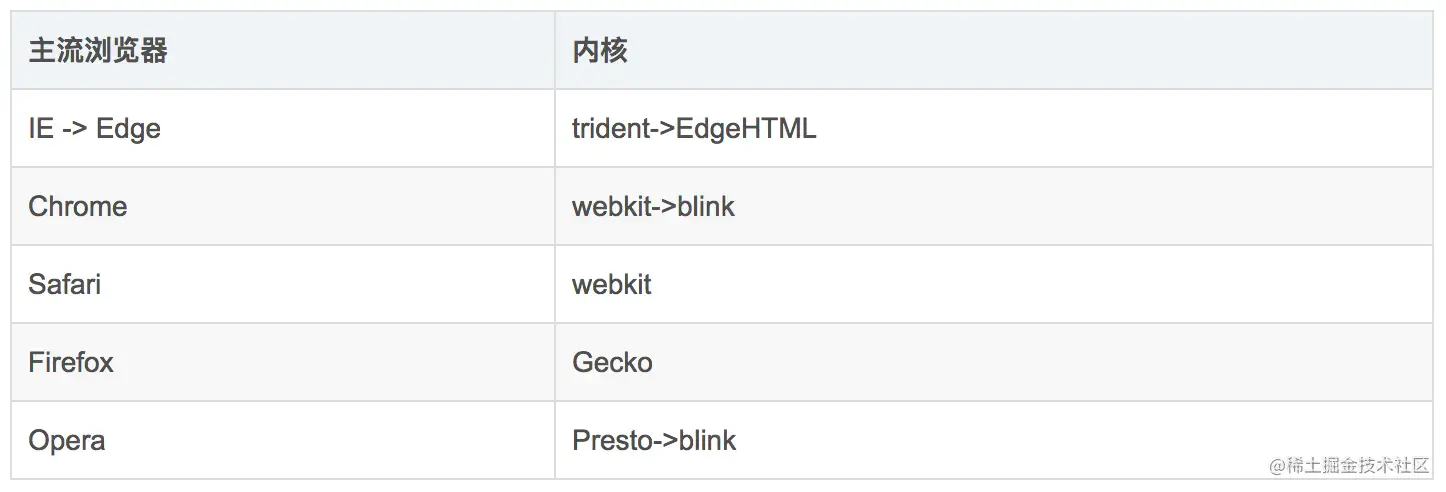Click the Chrome browser cell

pyautogui.click(x=283, y=206)
